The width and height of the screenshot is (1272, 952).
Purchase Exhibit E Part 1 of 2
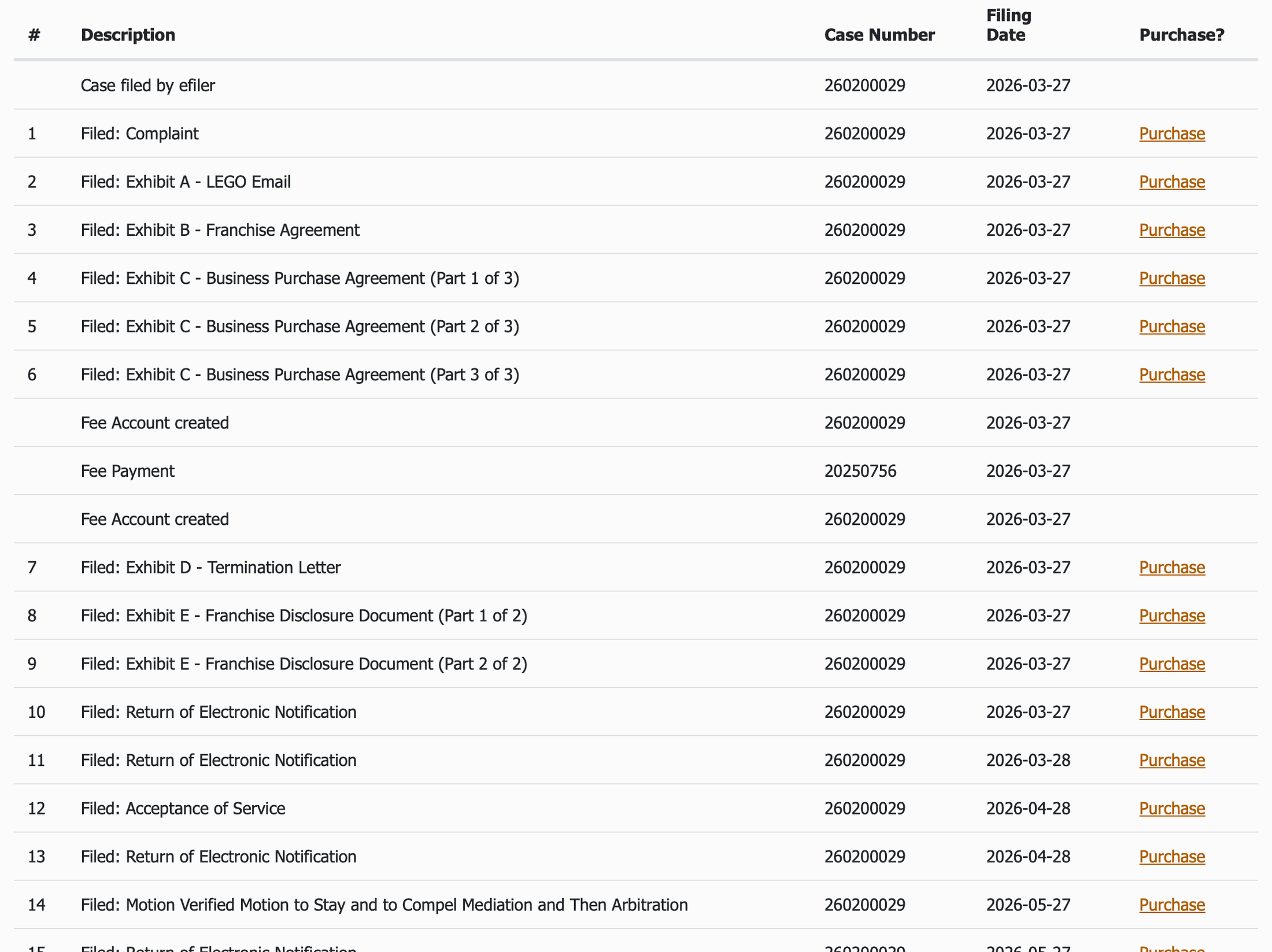[1172, 616]
